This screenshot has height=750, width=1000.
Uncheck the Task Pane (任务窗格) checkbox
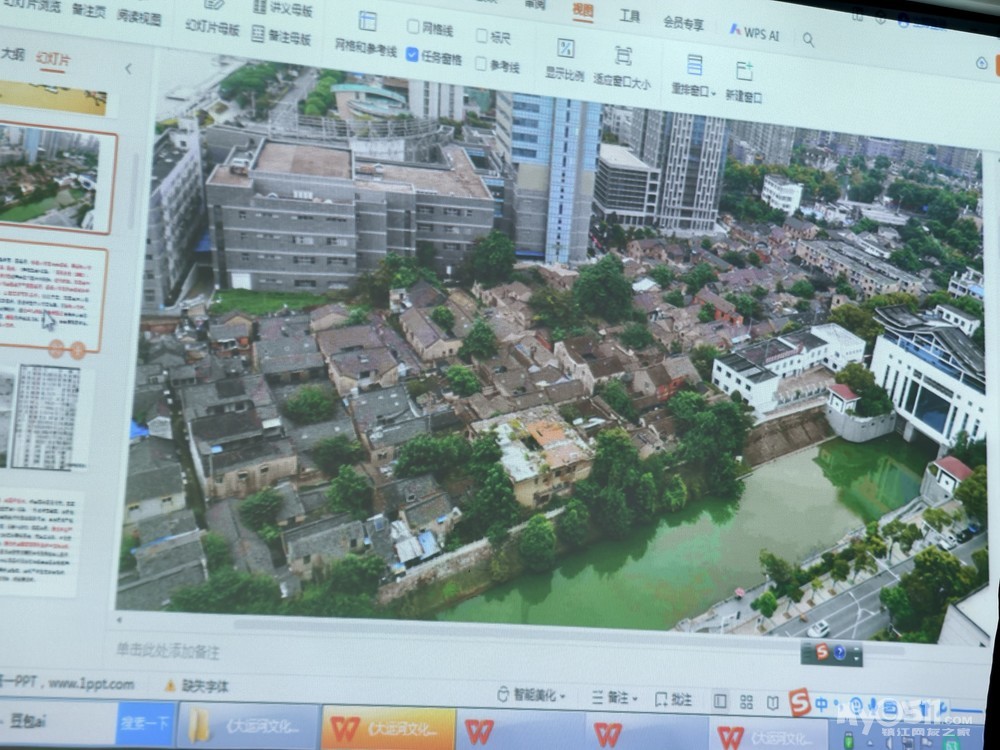click(412, 55)
